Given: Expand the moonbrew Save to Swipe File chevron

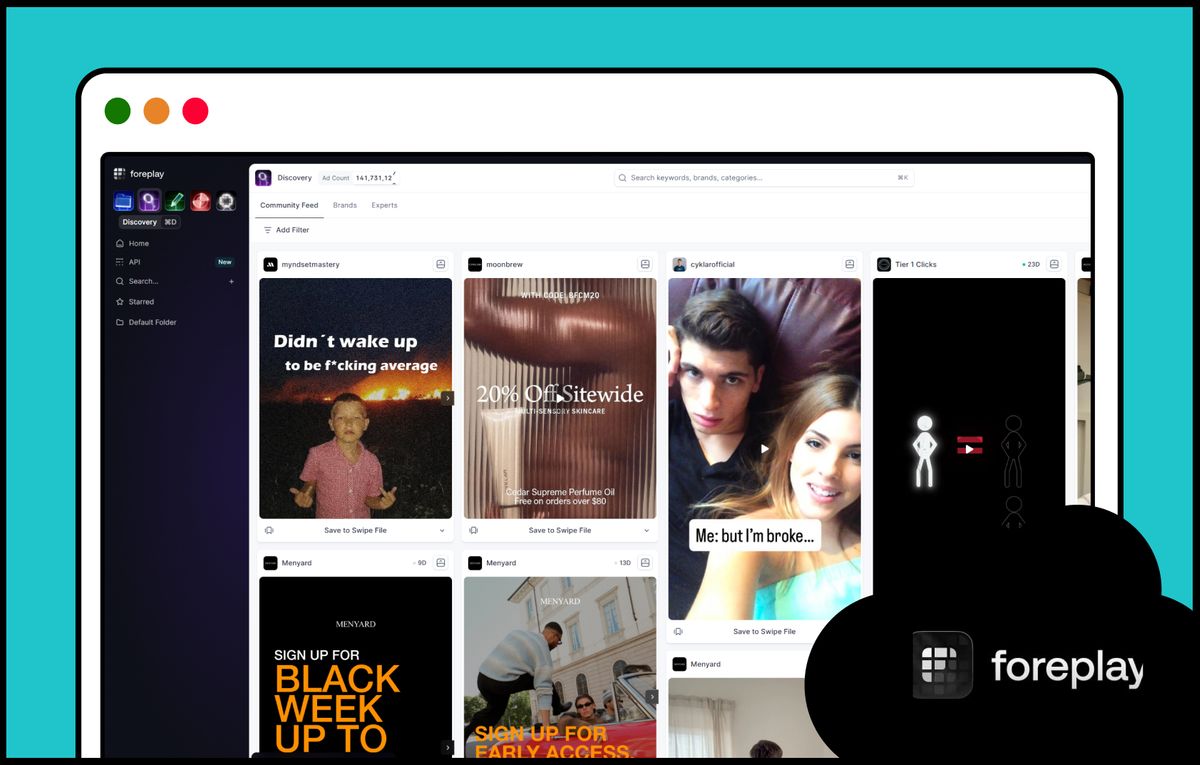Looking at the screenshot, I should tap(646, 530).
